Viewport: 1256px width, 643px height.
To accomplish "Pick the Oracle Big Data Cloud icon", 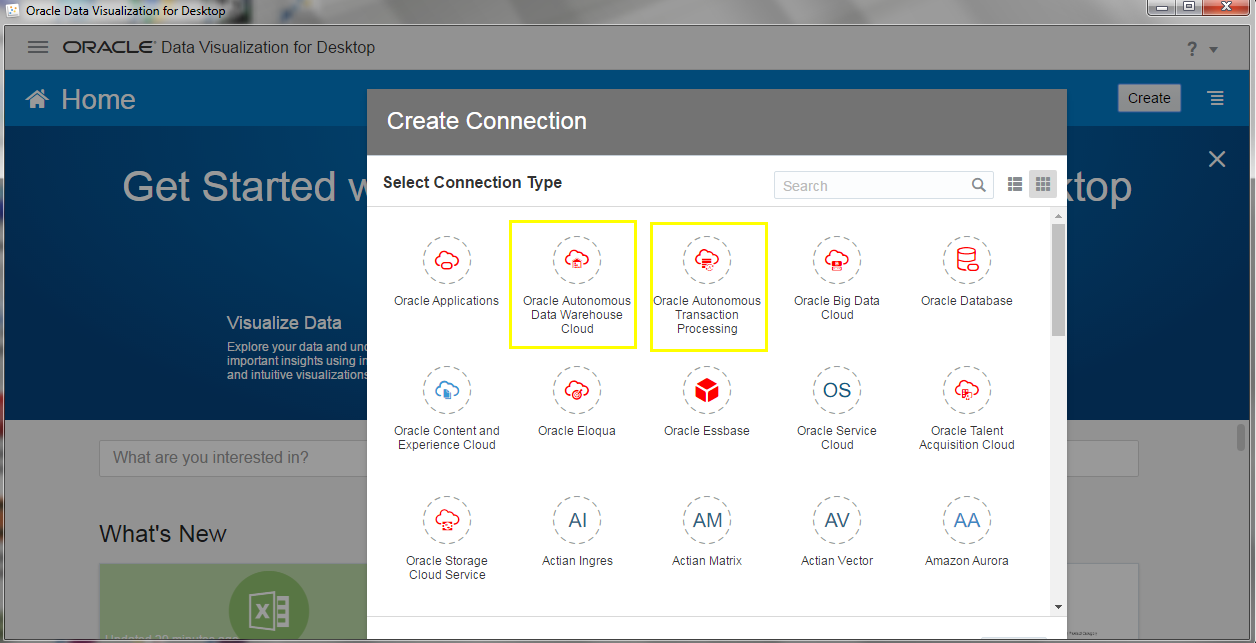I will pos(837,261).
